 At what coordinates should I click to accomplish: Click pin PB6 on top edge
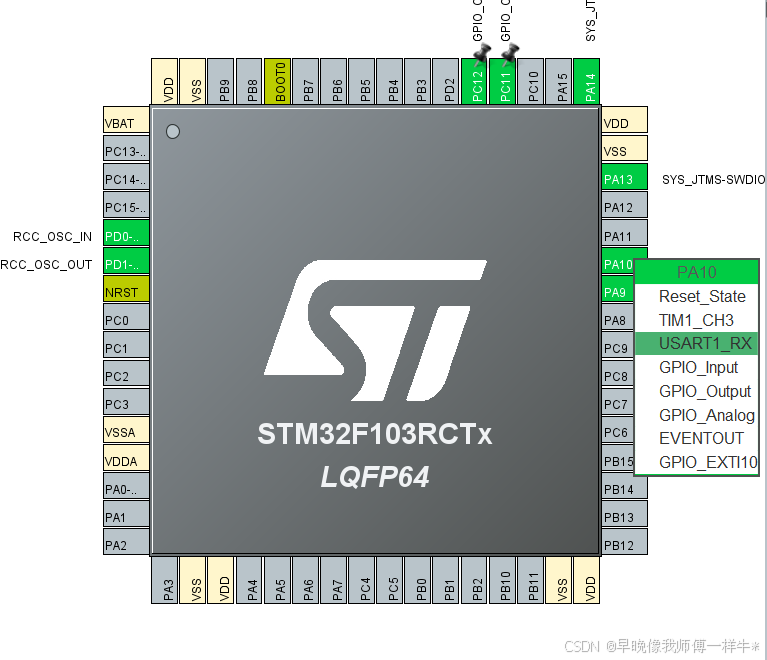tap(334, 81)
